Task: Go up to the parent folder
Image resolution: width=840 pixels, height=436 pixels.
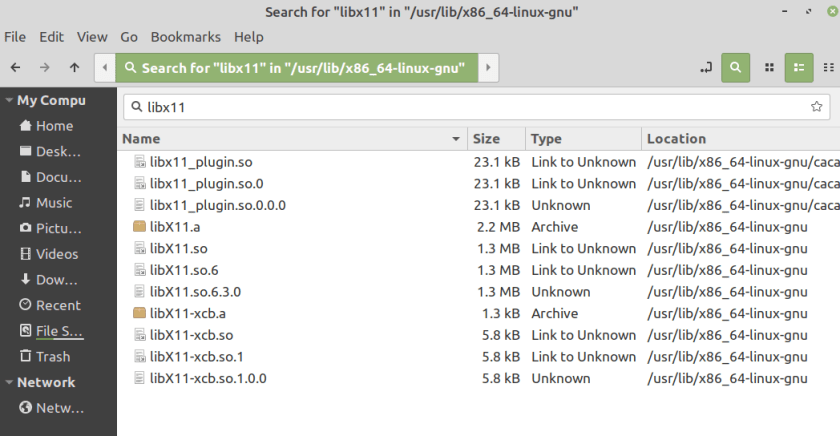Action: pyautogui.click(x=74, y=67)
